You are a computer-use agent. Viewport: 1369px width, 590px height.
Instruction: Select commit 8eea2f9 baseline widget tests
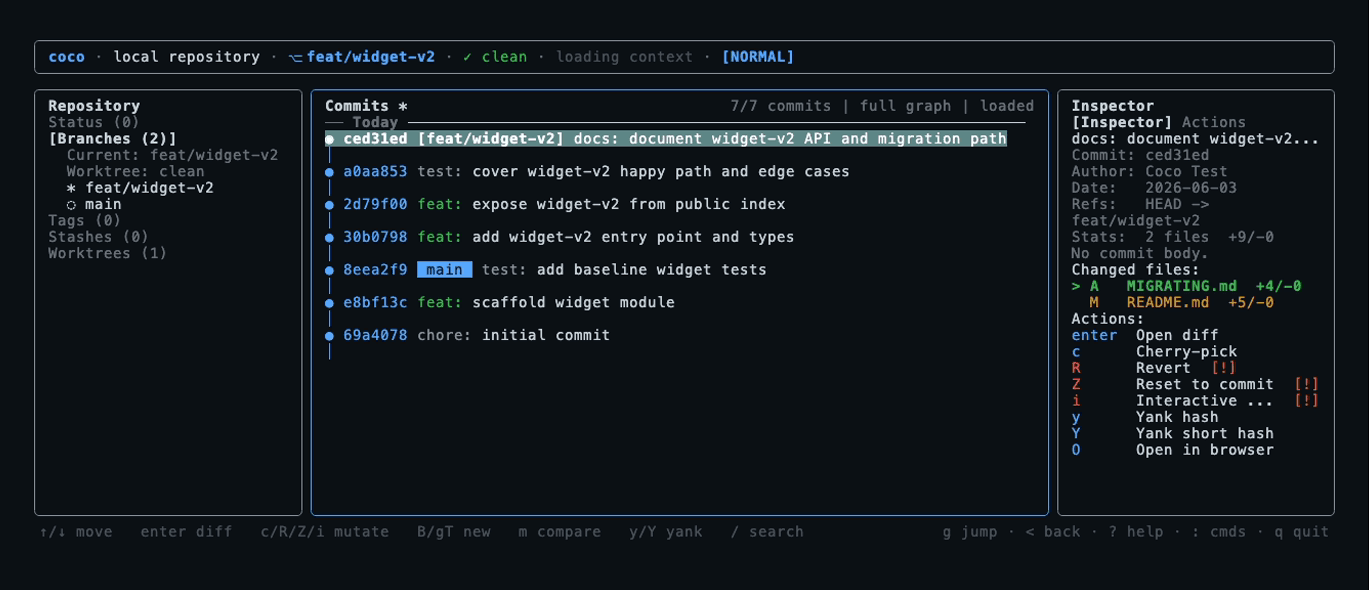click(546, 270)
